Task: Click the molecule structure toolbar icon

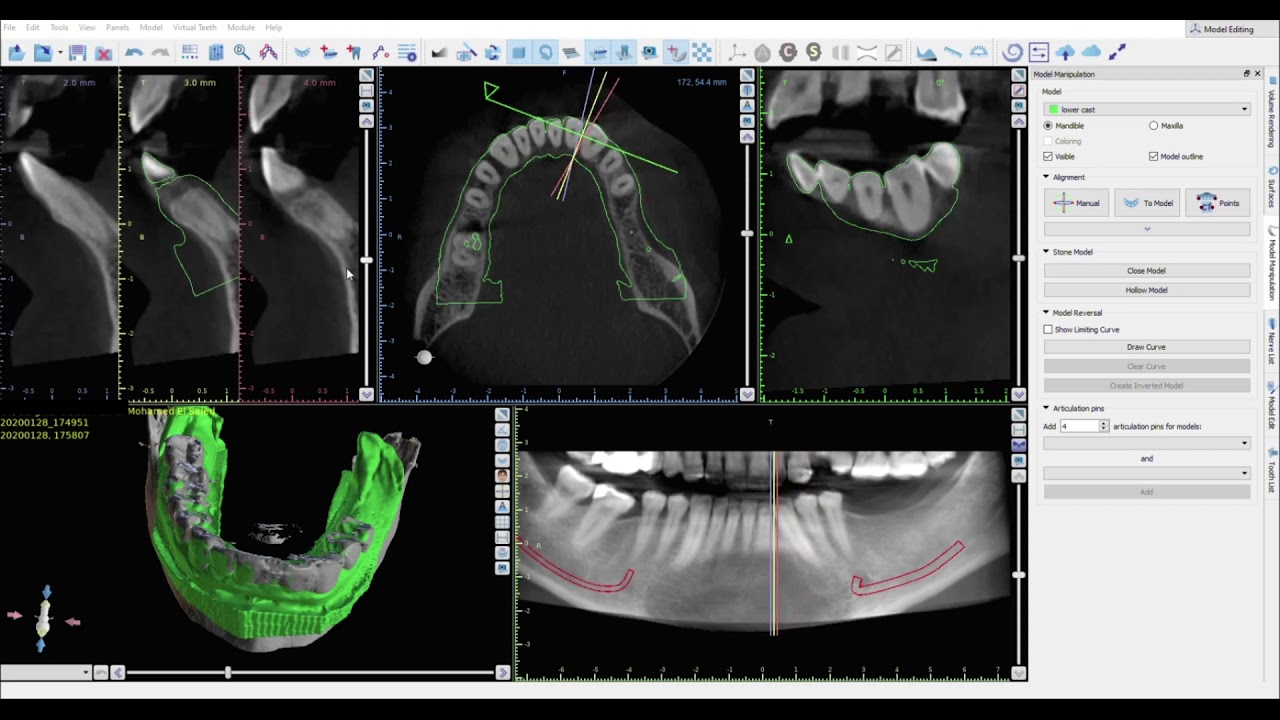Action: click(268, 52)
